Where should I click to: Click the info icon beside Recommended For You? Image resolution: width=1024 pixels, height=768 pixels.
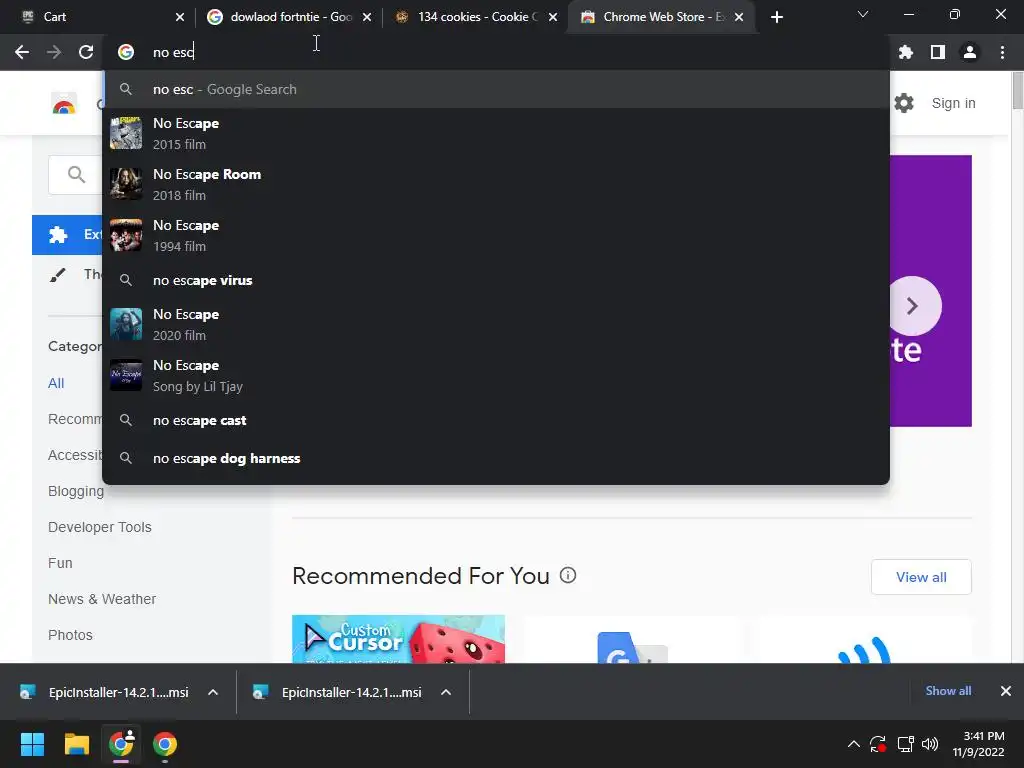click(x=568, y=575)
